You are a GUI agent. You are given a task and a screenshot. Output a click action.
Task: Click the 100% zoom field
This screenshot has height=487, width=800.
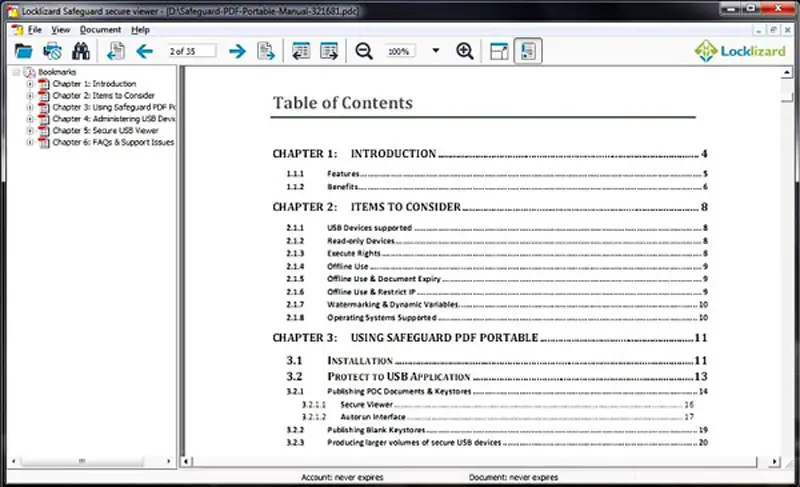[x=401, y=51]
